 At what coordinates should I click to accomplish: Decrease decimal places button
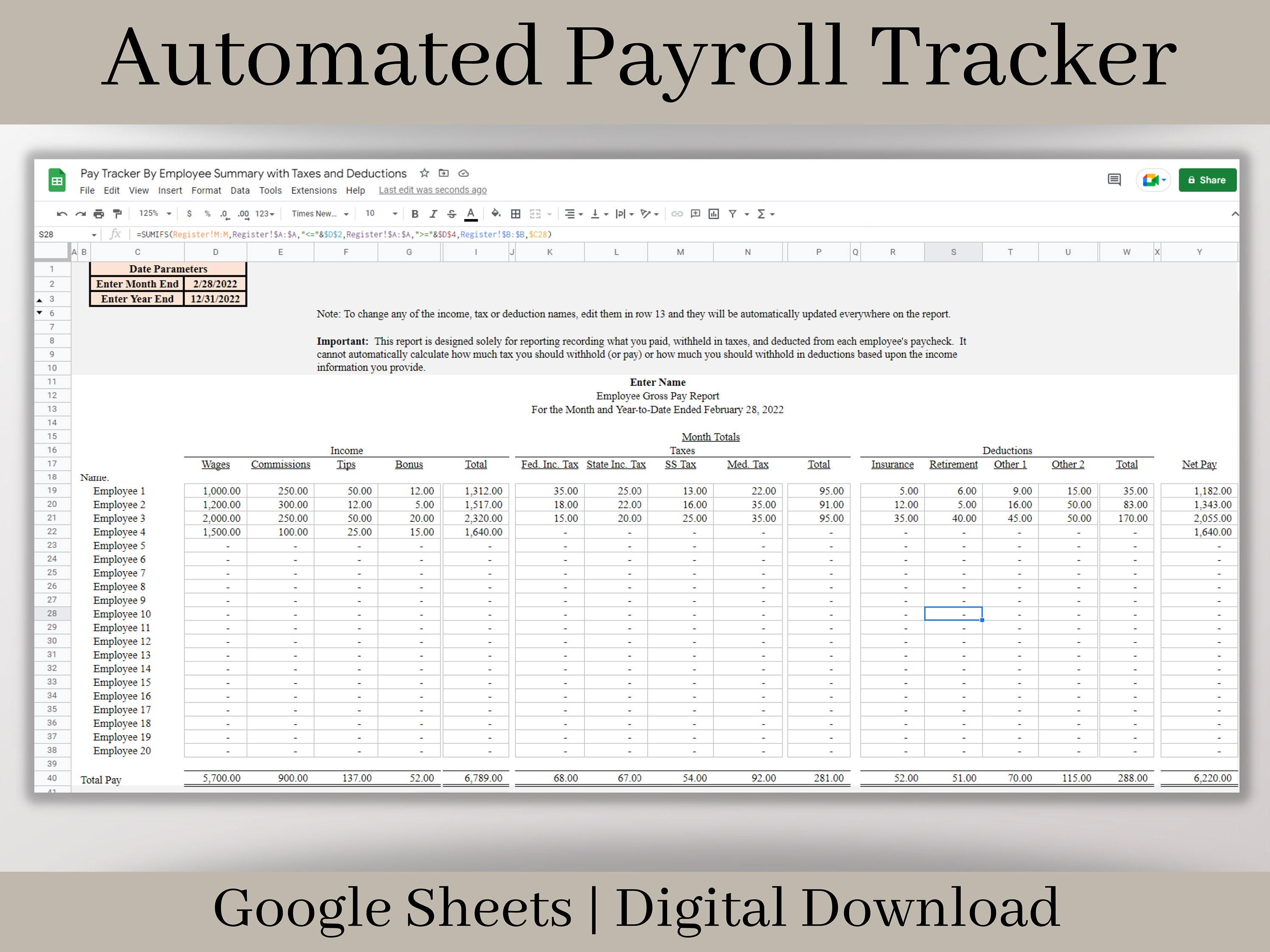point(224,214)
